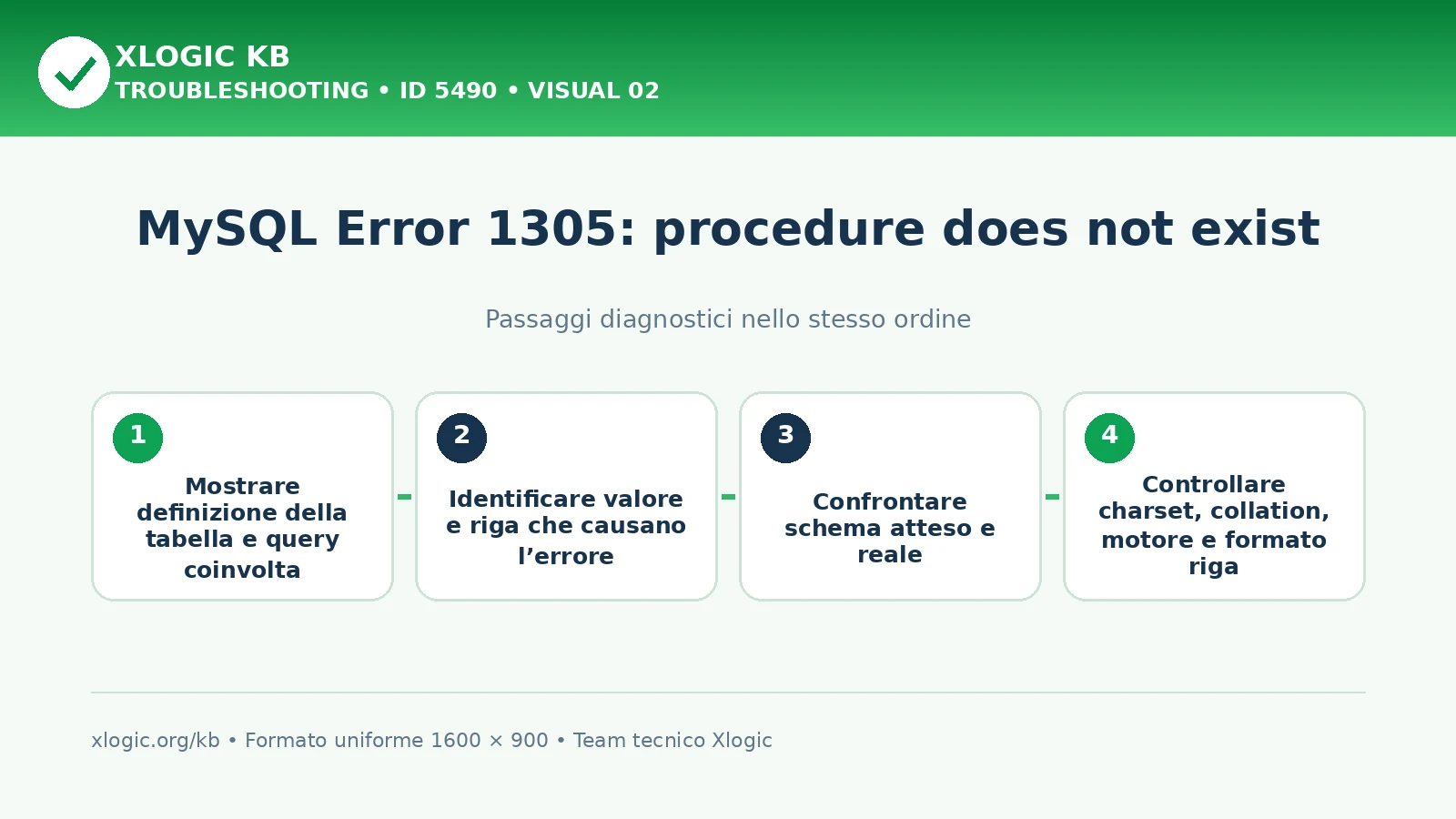Click the step 4 number badge
Viewport: 1456px width, 819px height.
click(x=1109, y=438)
